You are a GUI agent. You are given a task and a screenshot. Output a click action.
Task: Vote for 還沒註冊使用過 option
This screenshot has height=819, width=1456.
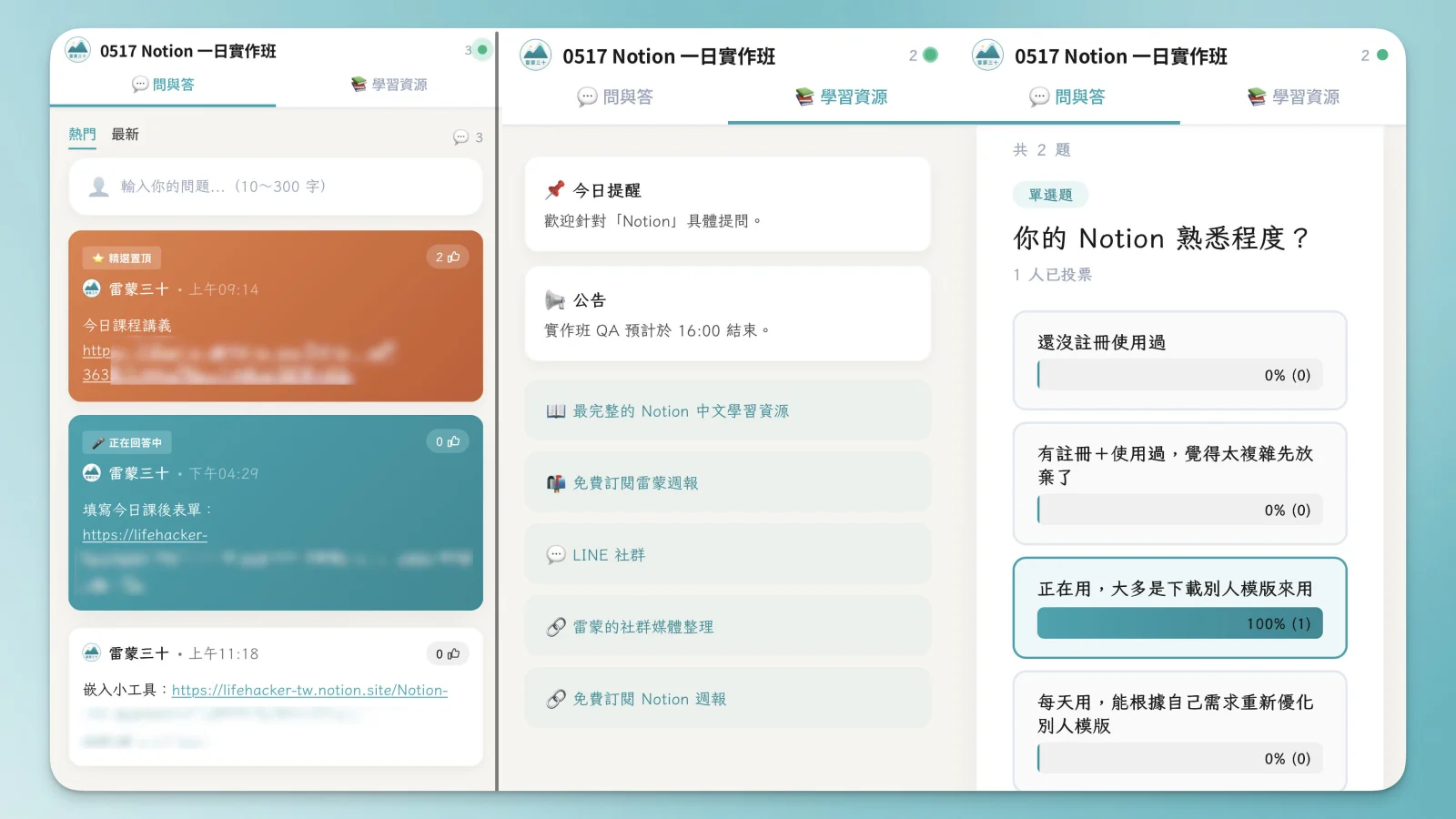point(1179,360)
